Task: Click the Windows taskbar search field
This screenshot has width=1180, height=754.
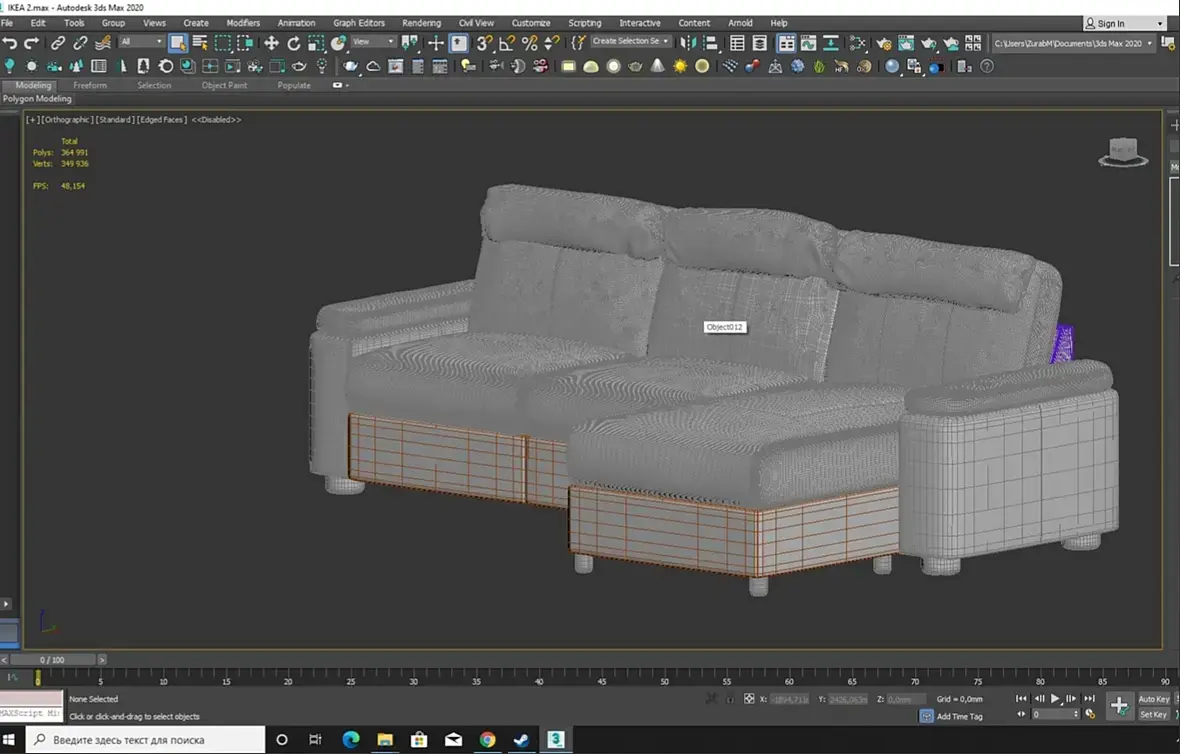Action: pyautogui.click(x=145, y=740)
